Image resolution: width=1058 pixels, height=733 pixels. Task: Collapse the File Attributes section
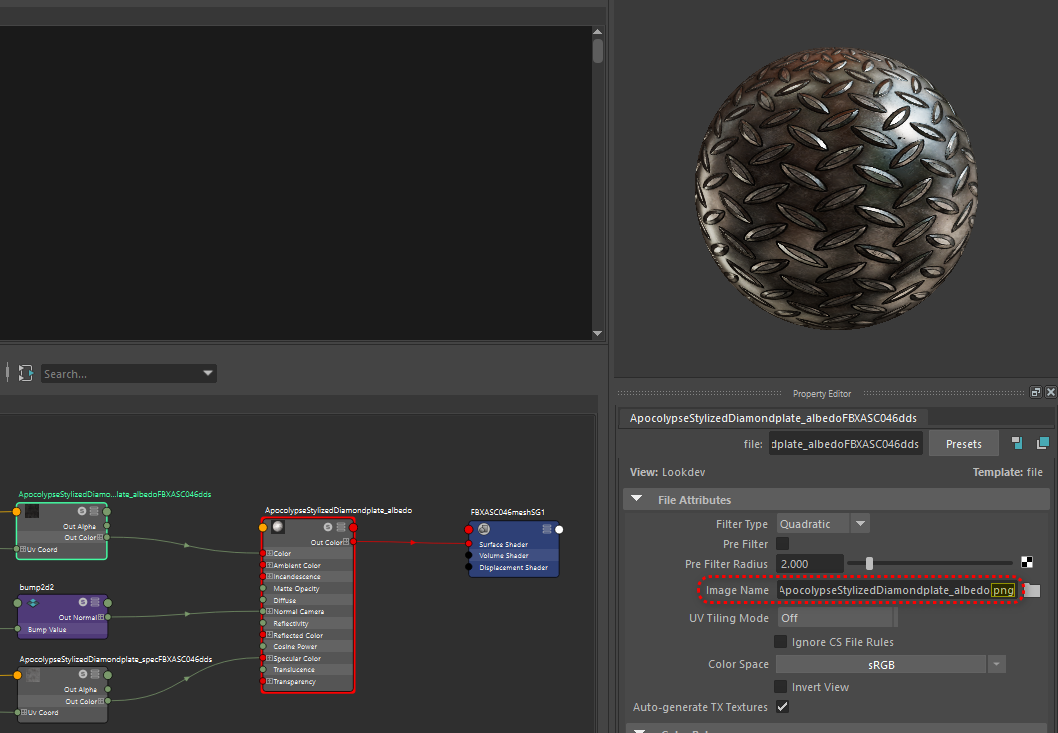pos(637,500)
